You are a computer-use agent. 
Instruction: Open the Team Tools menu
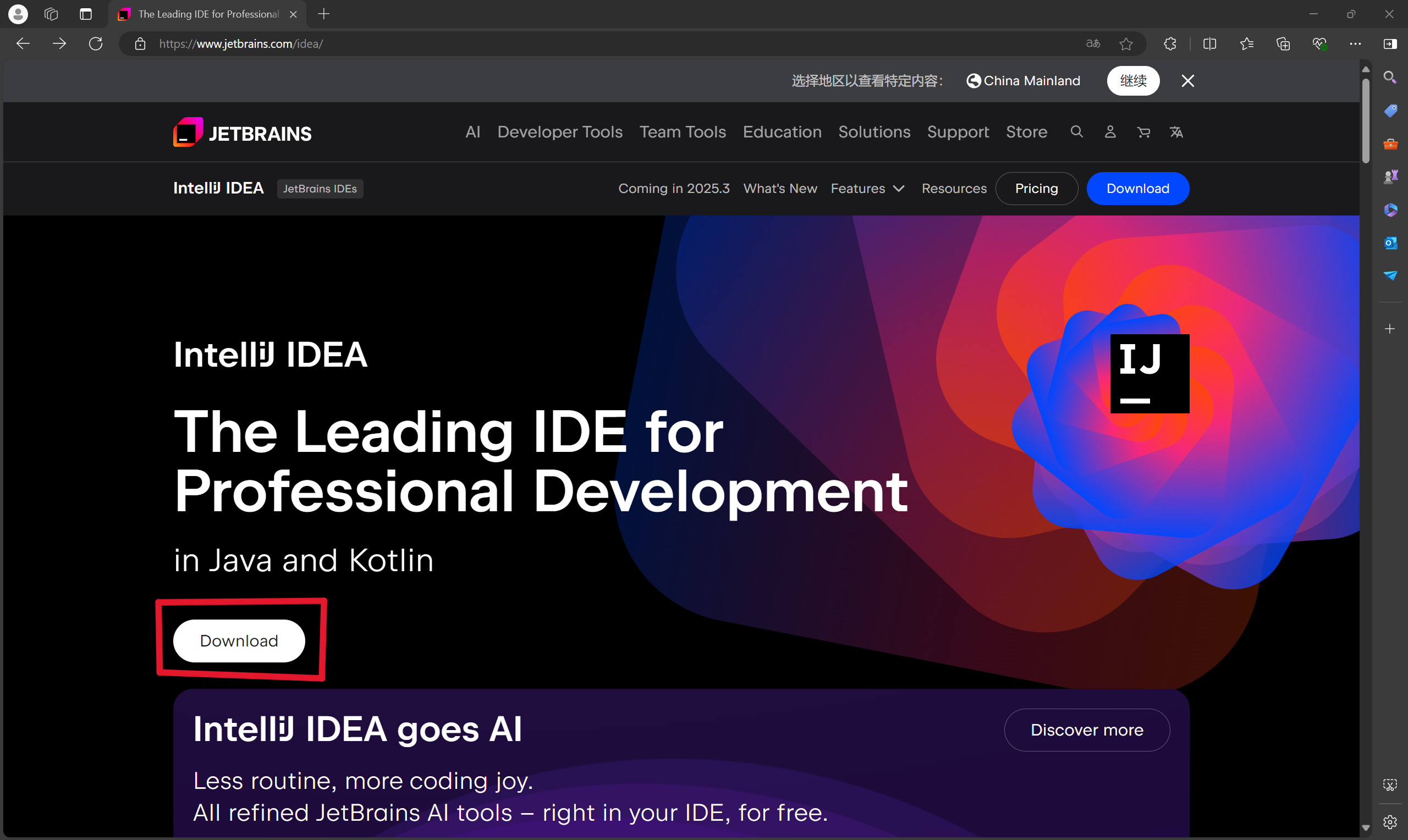[682, 132]
